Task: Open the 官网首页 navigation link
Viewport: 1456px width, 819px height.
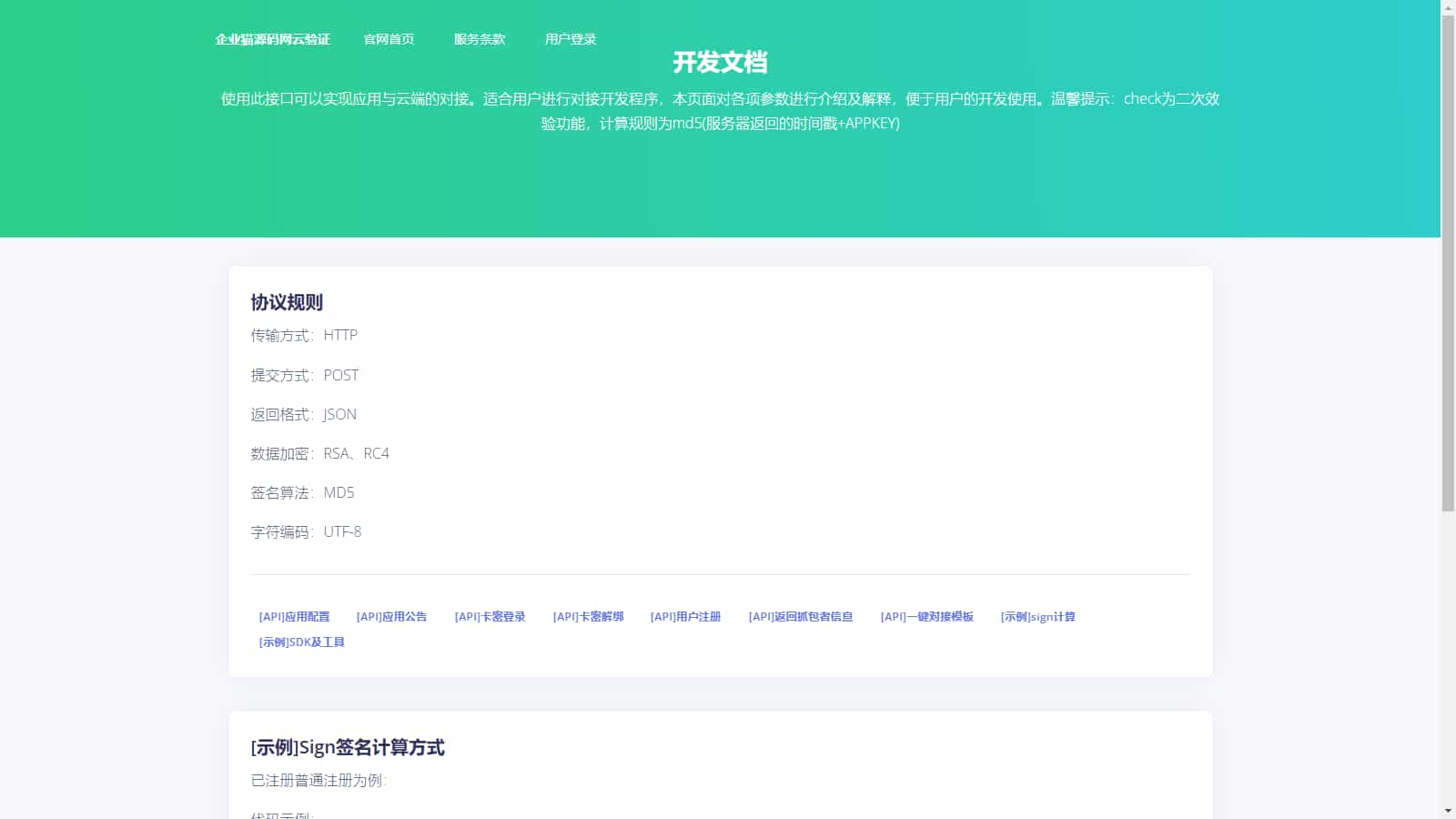Action: pyautogui.click(x=389, y=39)
